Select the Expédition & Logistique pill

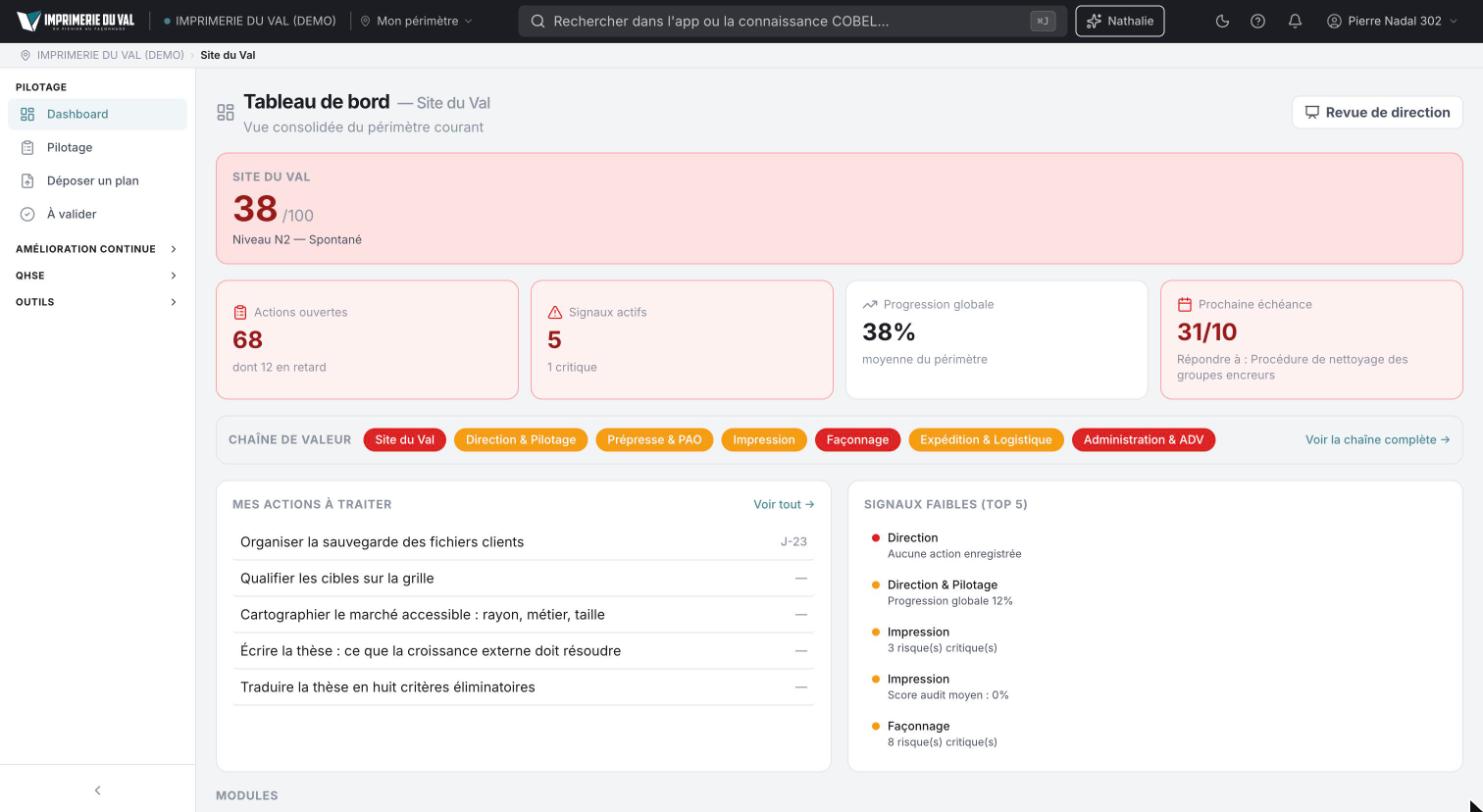[986, 440]
